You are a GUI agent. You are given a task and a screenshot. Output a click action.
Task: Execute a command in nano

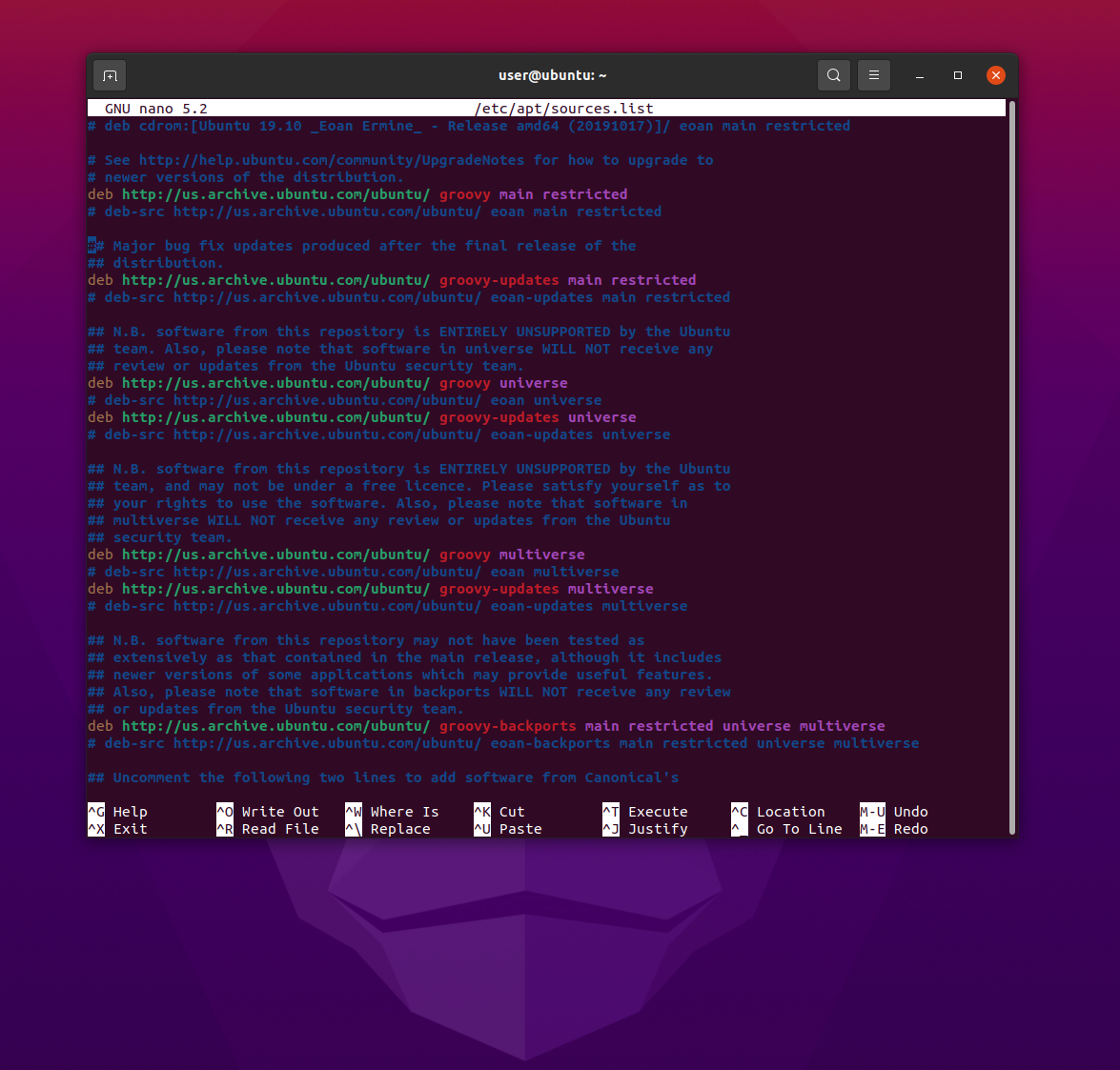tap(643, 812)
